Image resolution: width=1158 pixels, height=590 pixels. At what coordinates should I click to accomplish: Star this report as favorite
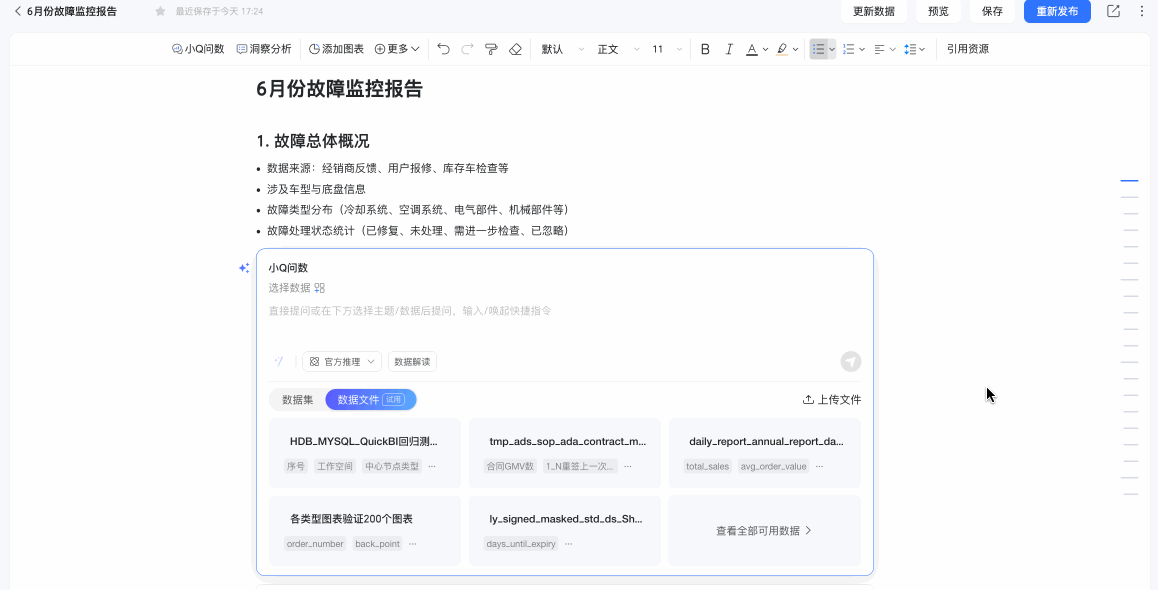[160, 11]
